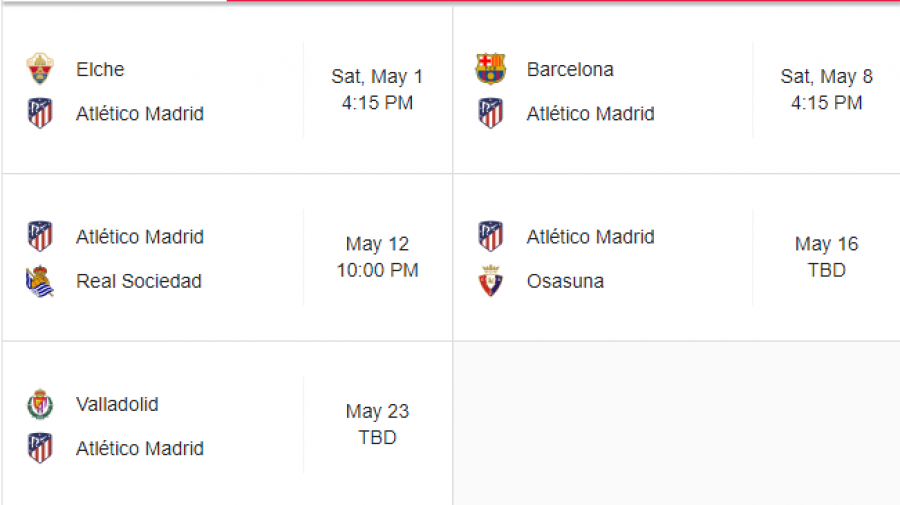Select the May 12 10:00 PM fixture

(377, 257)
